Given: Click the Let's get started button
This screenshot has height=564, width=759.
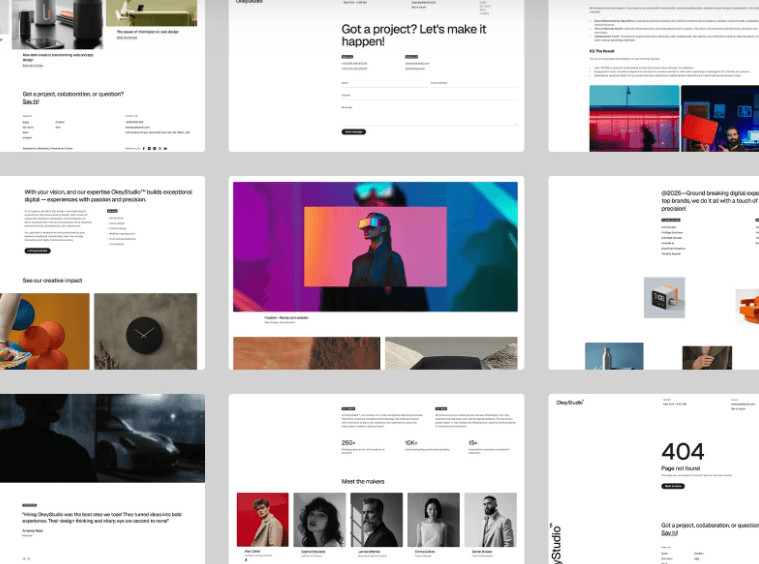Looking at the screenshot, I should tap(38, 251).
